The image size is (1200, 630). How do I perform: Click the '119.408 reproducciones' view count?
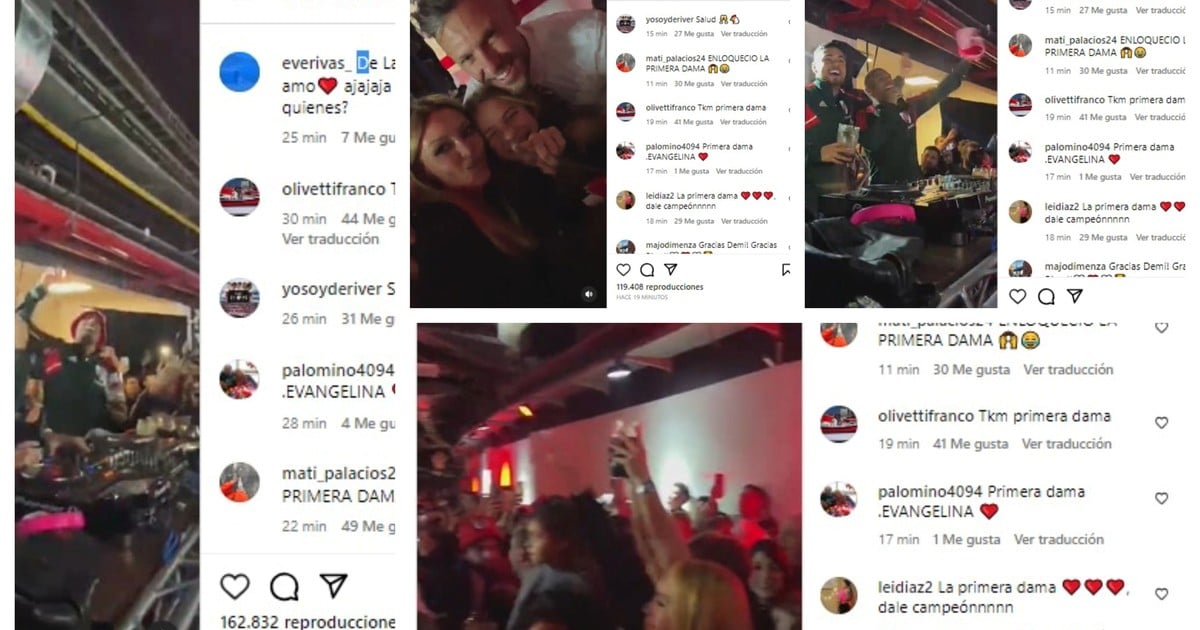(660, 287)
